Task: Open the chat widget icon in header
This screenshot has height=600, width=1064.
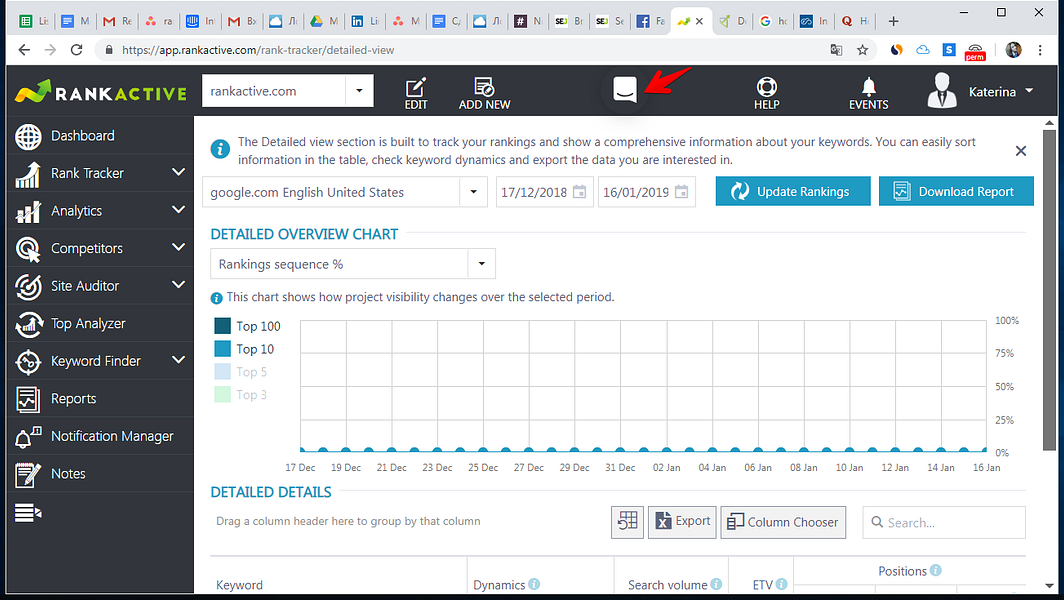Action: tap(625, 90)
